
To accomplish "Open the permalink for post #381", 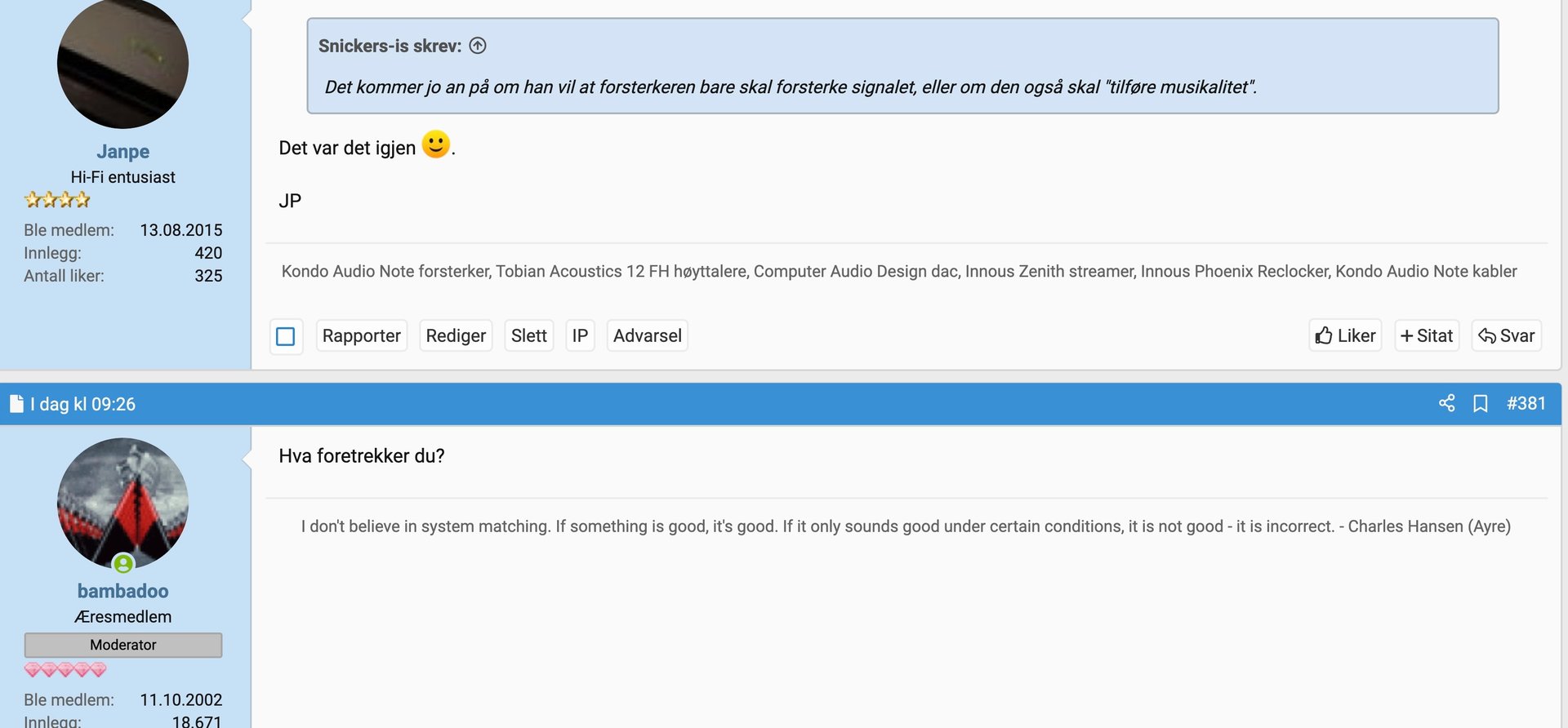I will point(1526,403).
